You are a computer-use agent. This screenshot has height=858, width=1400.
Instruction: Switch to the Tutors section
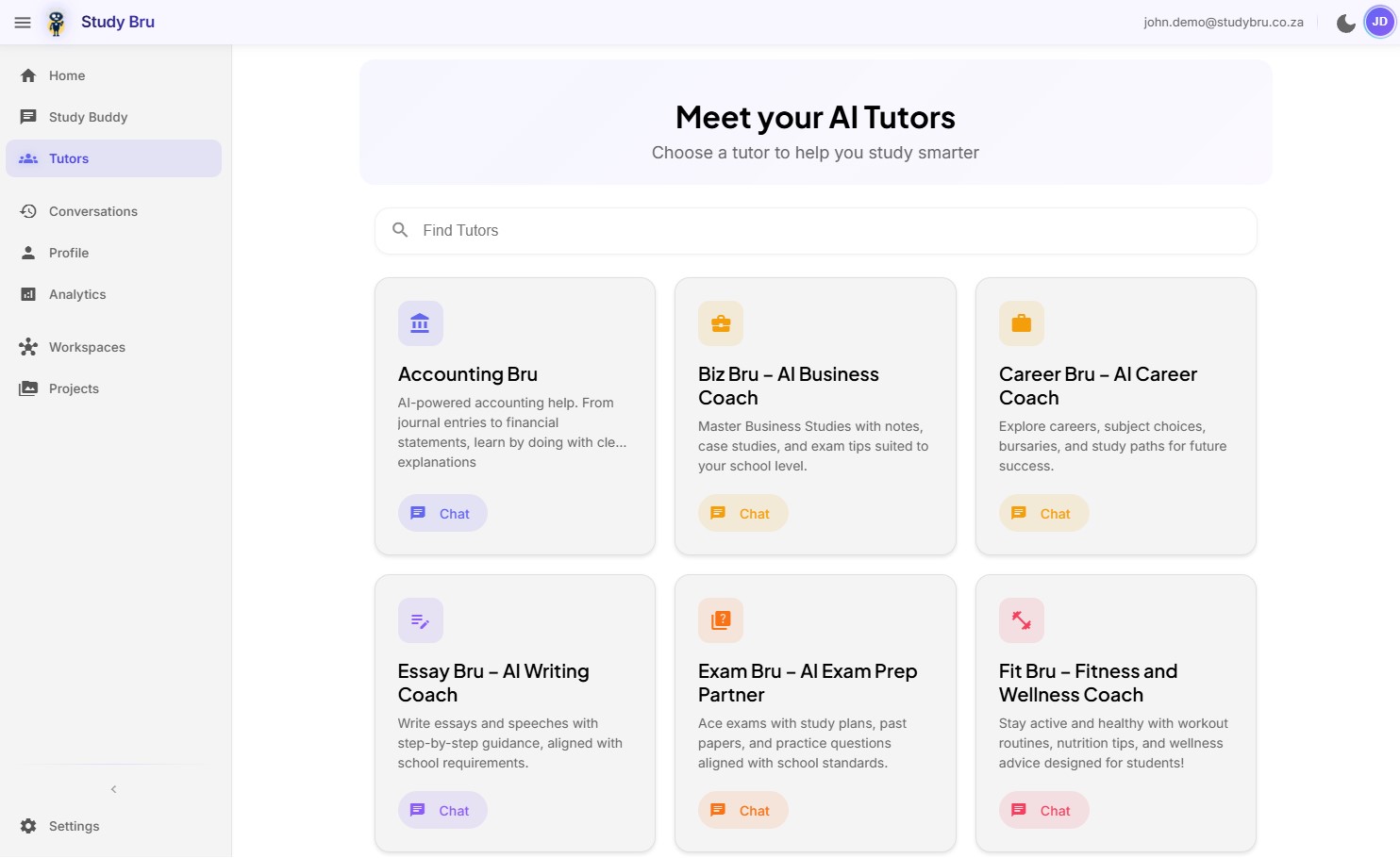click(x=68, y=158)
